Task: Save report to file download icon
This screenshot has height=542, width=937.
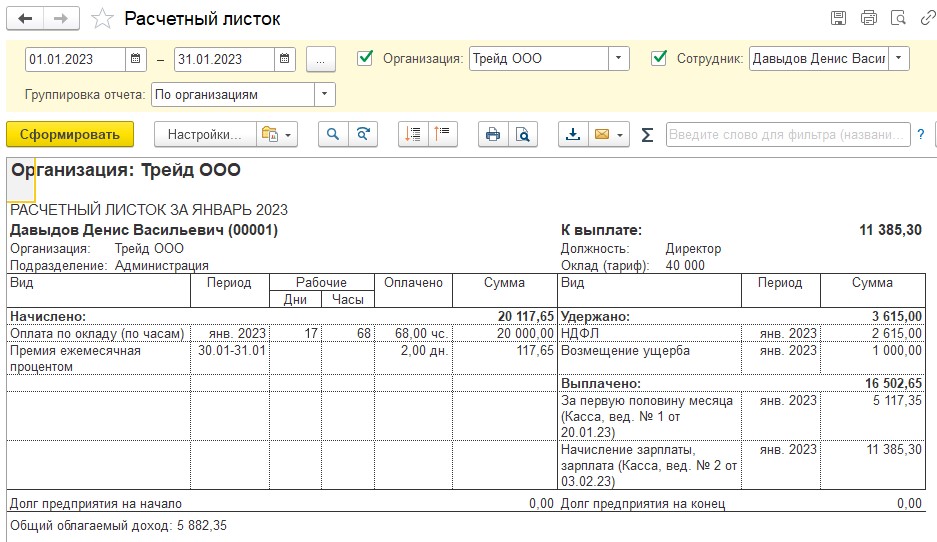Action: (573, 134)
